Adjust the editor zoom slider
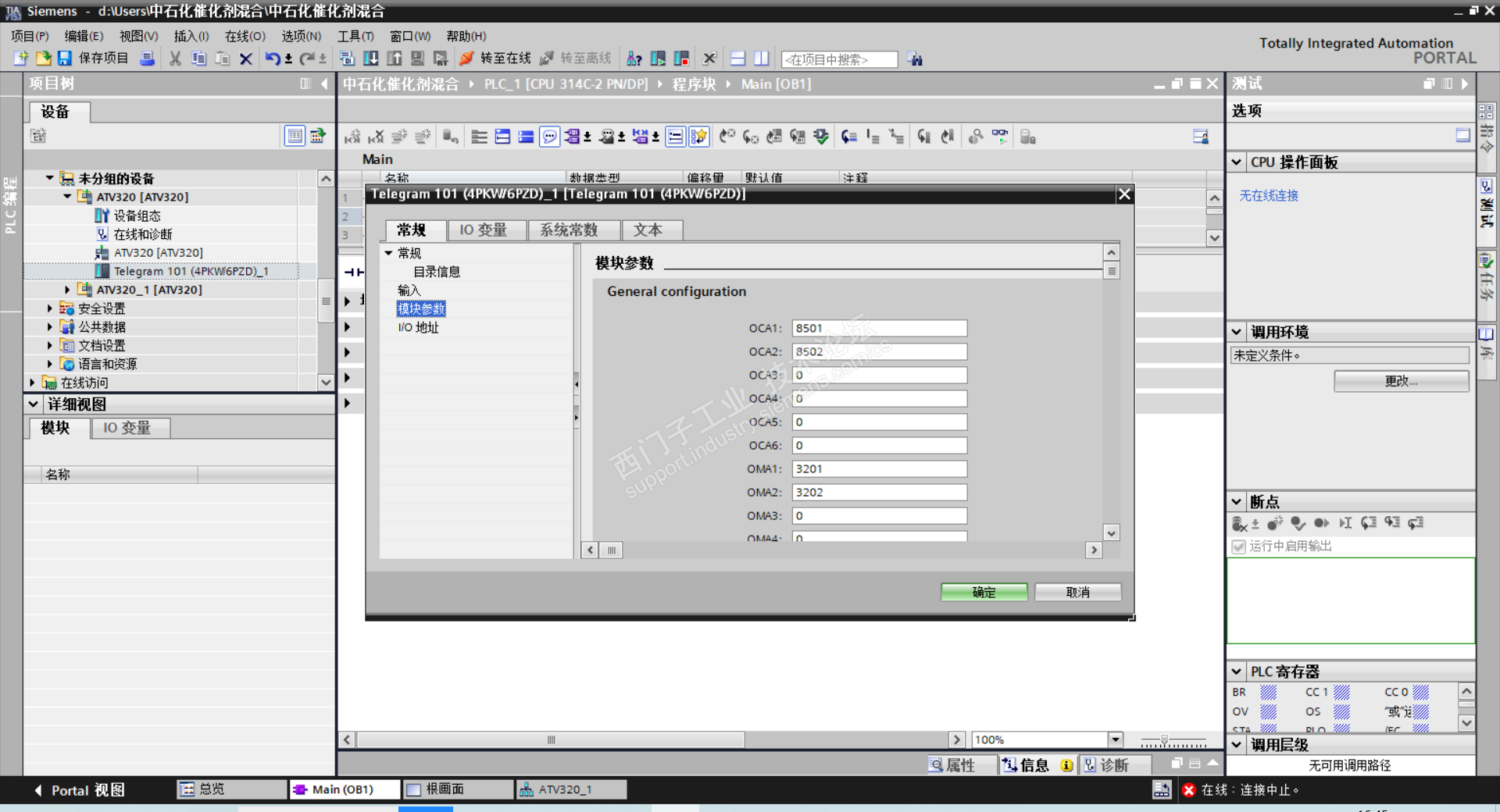Image resolution: width=1500 pixels, height=812 pixels. (1164, 739)
